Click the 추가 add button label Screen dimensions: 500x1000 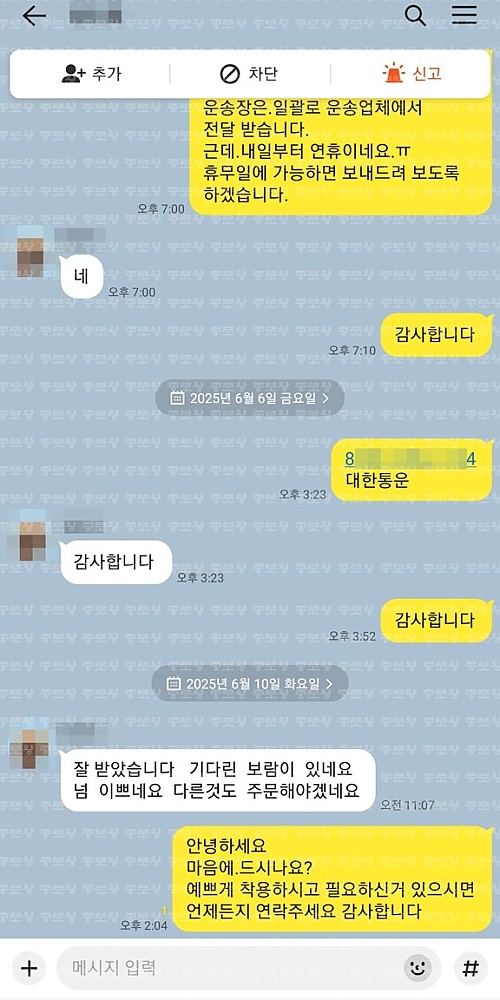click(x=105, y=74)
